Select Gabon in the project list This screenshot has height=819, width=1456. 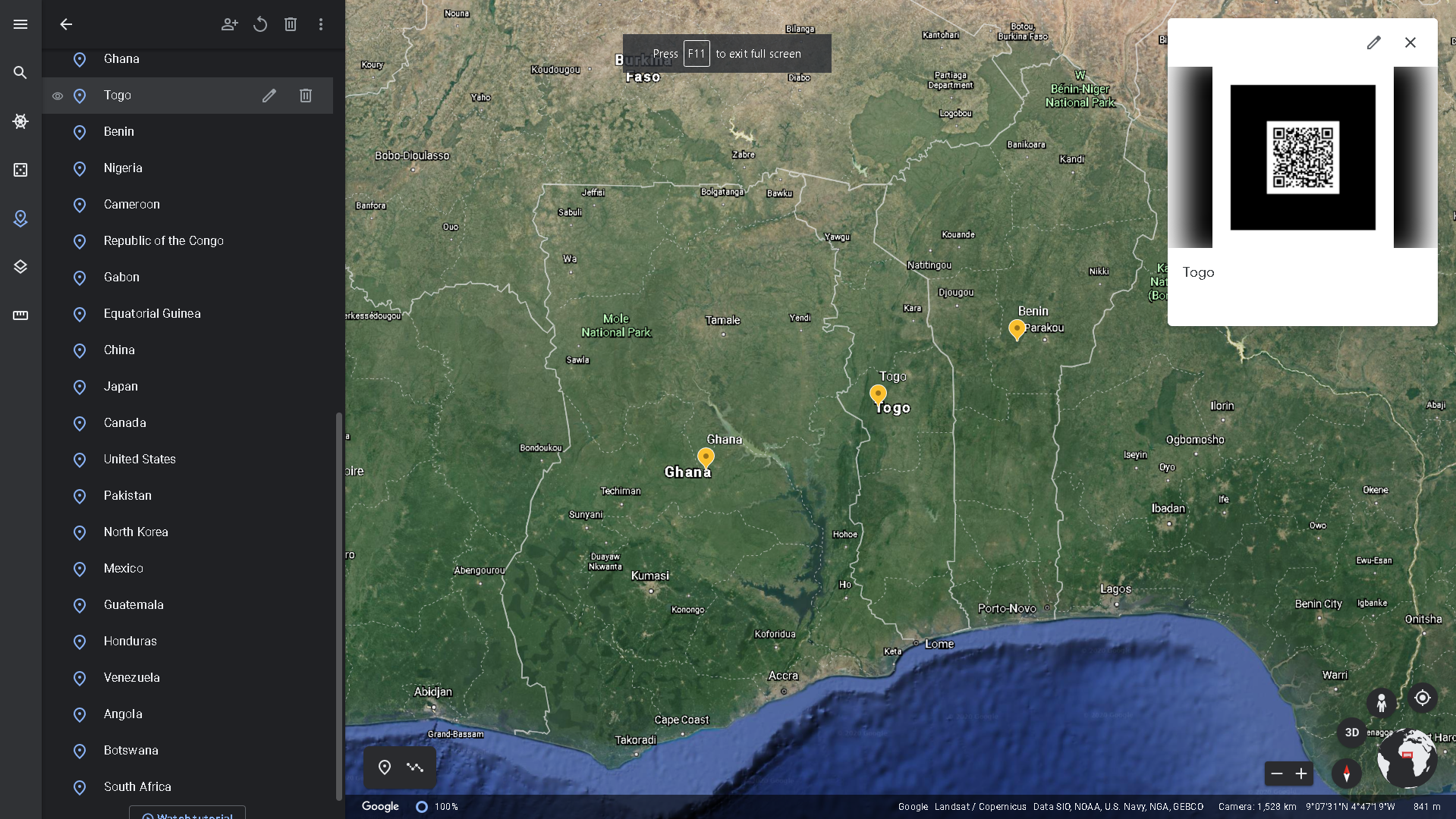coord(187,278)
